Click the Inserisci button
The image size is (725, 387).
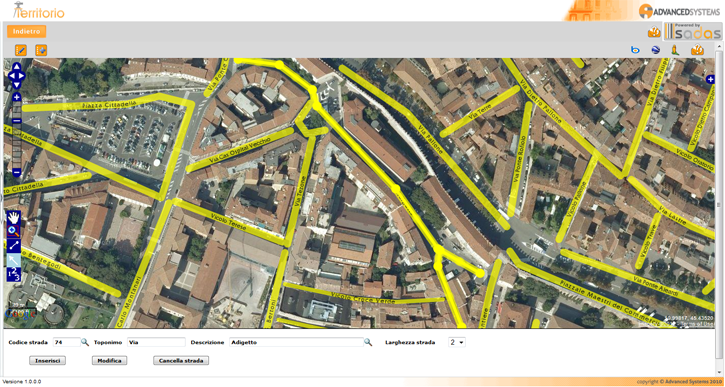(48, 361)
